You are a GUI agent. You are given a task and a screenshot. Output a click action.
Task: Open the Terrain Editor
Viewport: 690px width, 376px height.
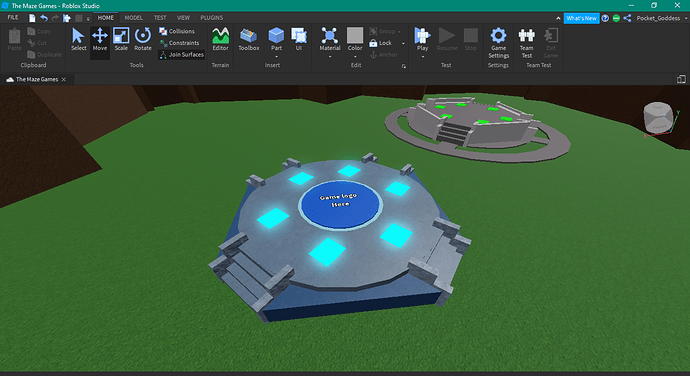click(220, 40)
